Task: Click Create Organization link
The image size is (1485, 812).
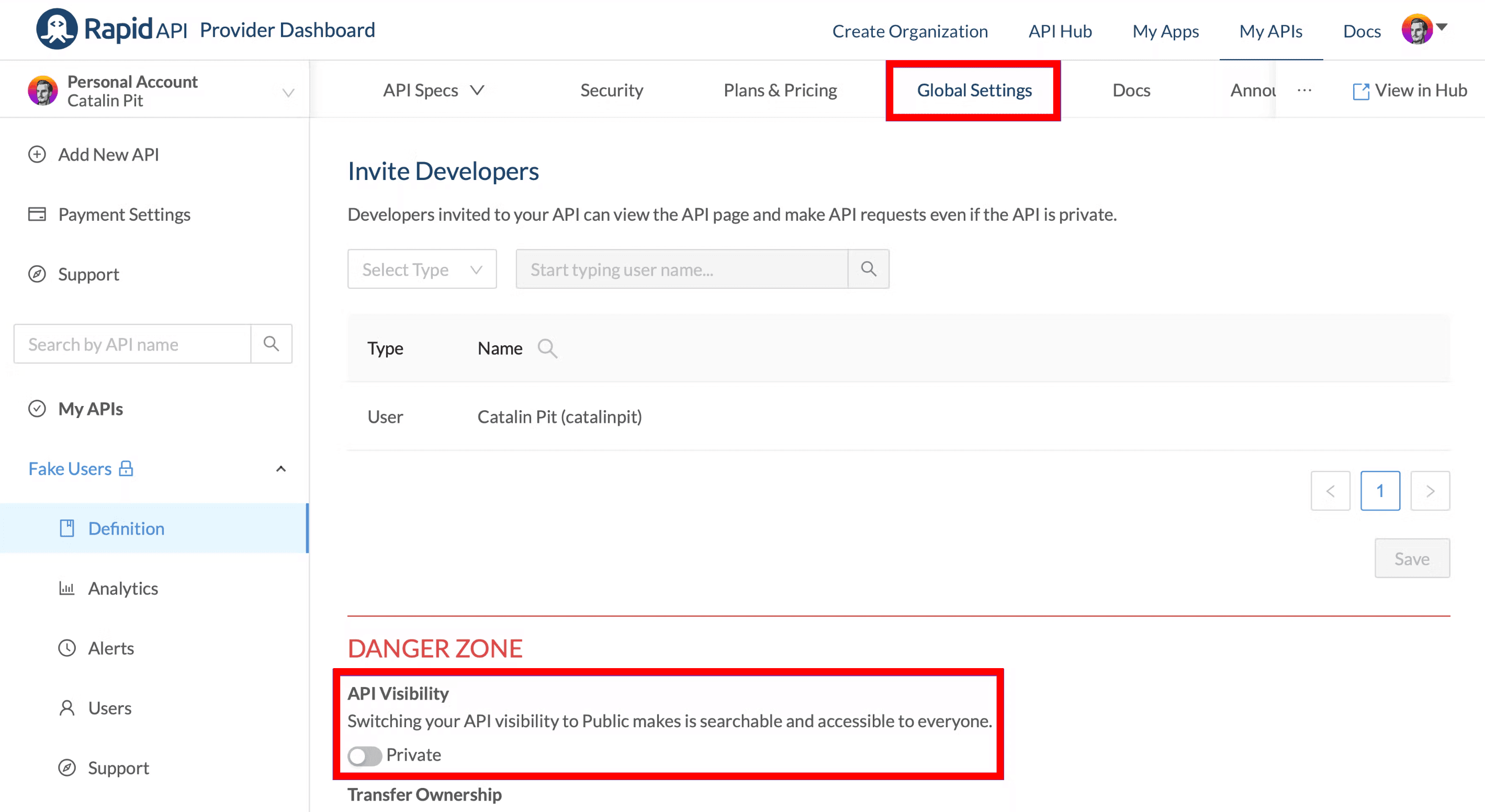Action: click(x=909, y=31)
